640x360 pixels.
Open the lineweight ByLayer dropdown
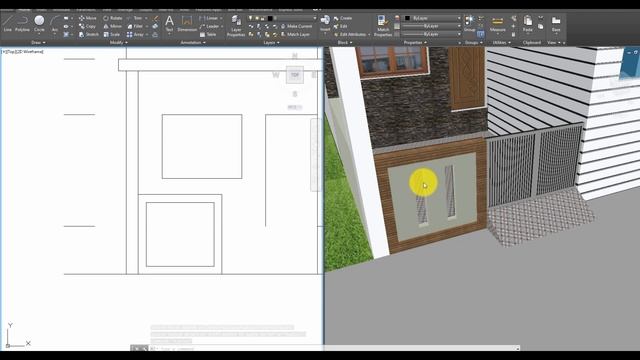[432, 26]
